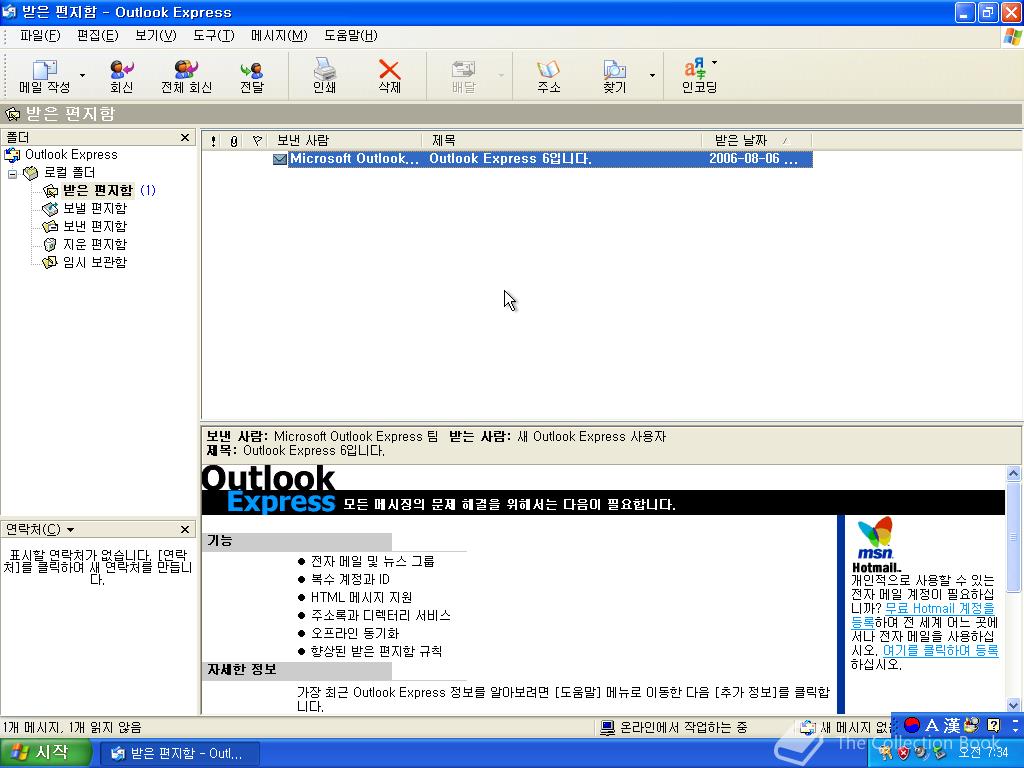Open the 메시지(M) menu
Viewport: 1024px width, 768px height.
click(x=279, y=35)
